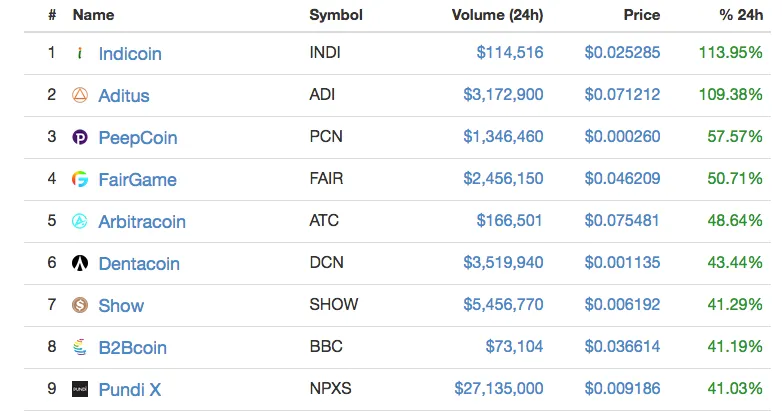Click the cyan Arbitracoin logo icon
Viewport: 782px width, 419px height.
[x=80, y=220]
